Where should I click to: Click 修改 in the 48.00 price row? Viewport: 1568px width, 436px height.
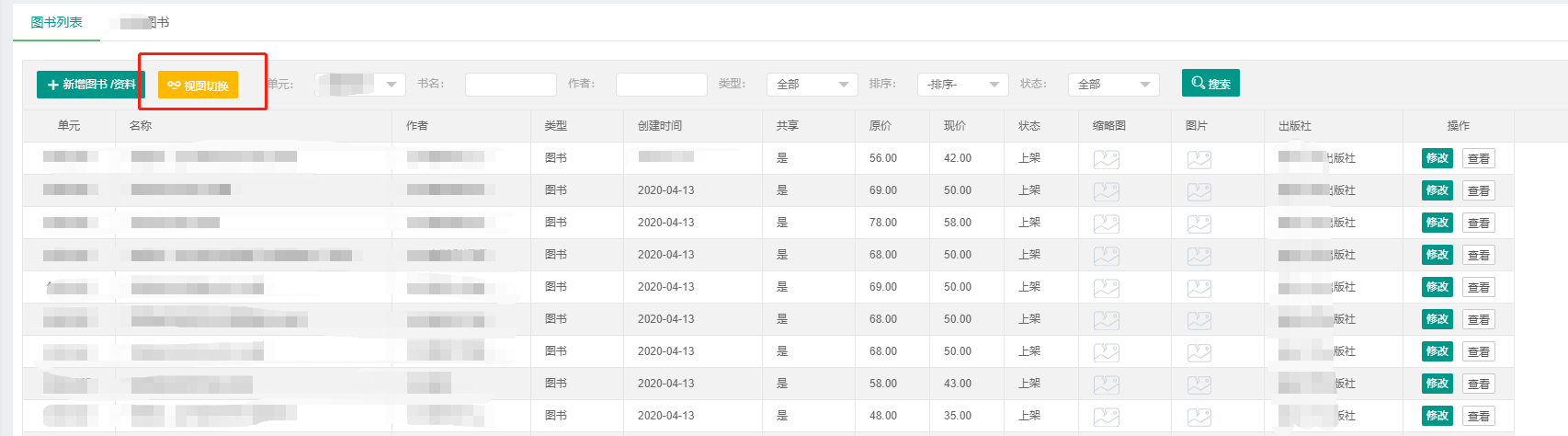(x=1437, y=416)
